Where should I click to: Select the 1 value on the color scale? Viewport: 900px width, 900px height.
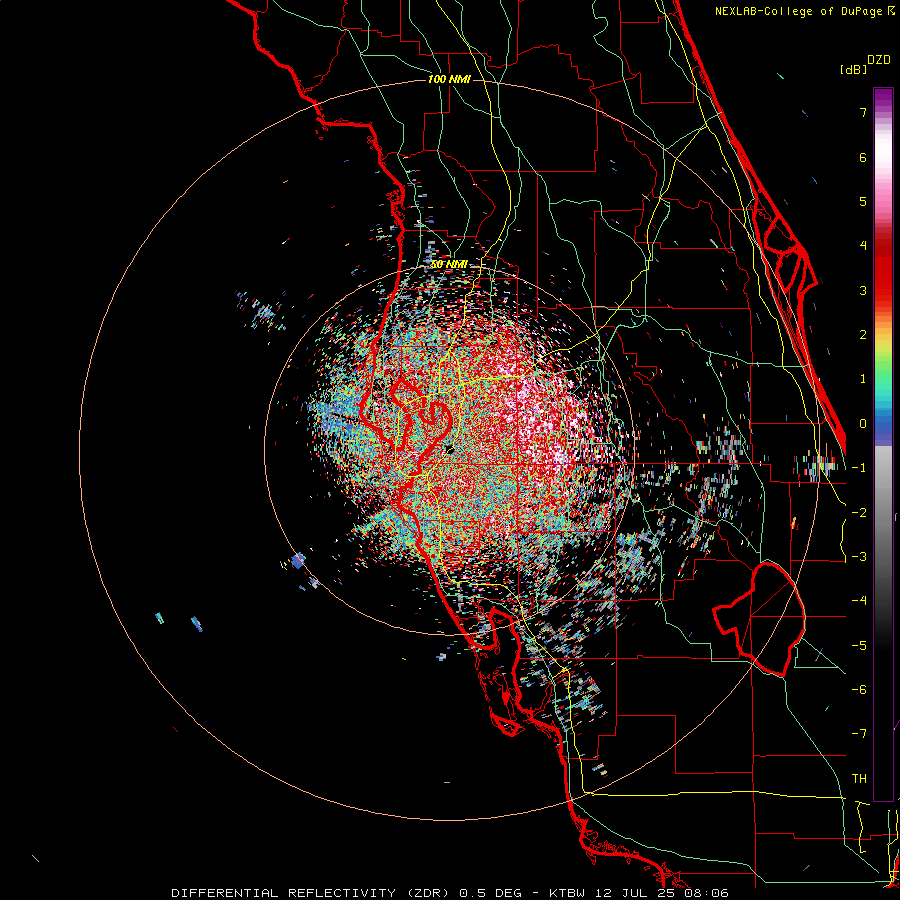863,379
